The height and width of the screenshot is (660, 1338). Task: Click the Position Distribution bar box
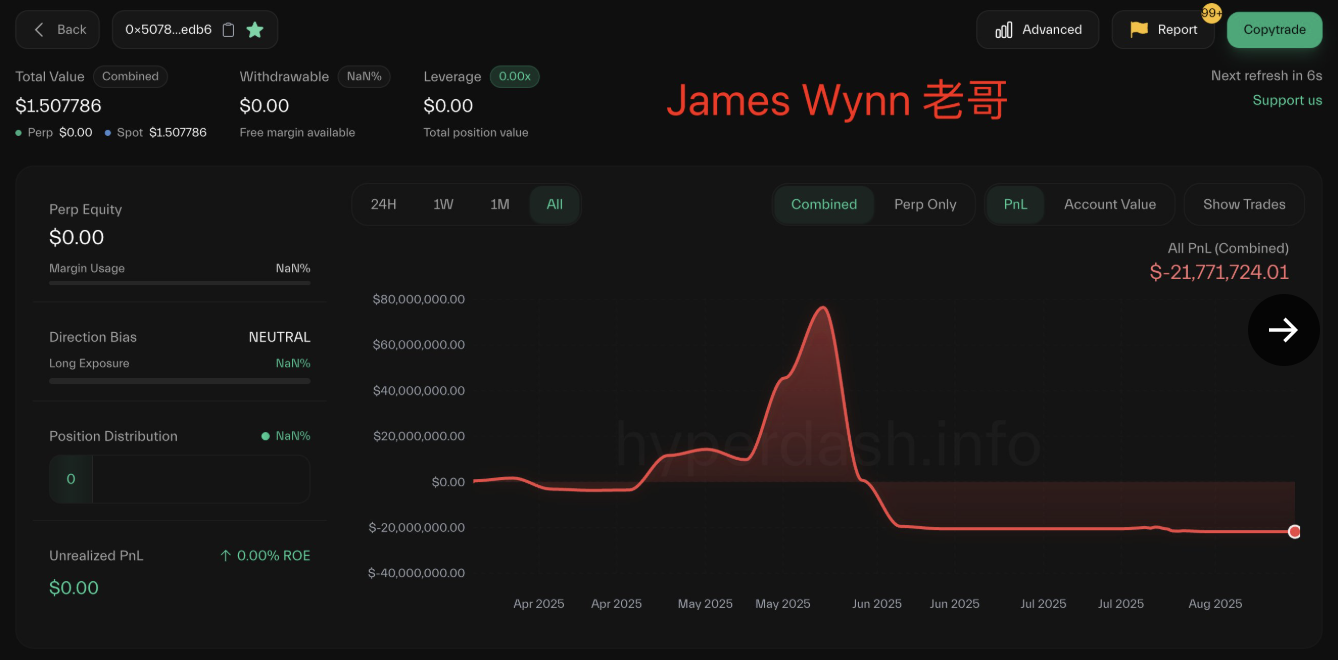[x=180, y=479]
